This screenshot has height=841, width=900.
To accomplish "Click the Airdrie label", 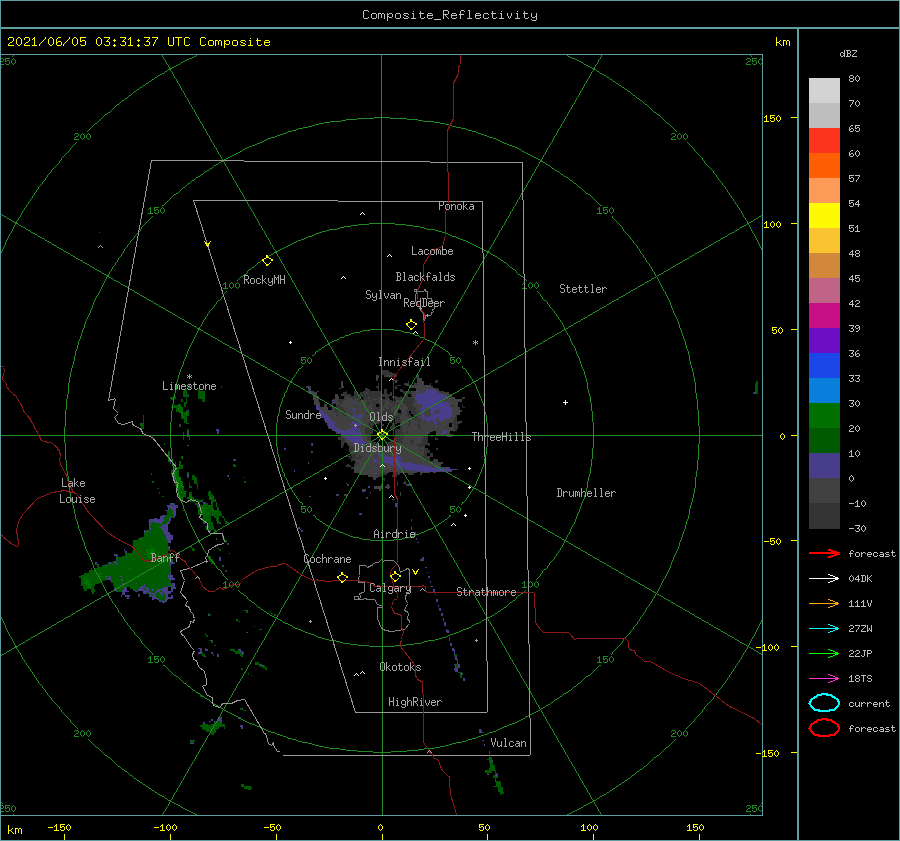I will (394, 534).
